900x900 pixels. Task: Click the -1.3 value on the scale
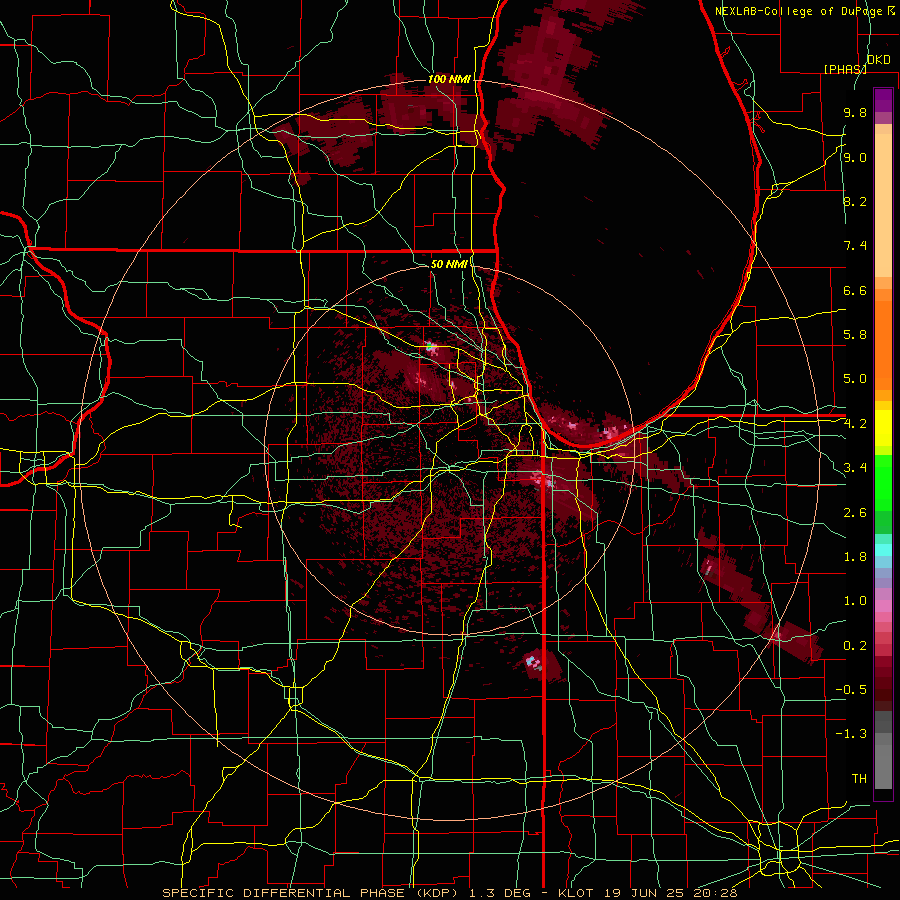(851, 734)
